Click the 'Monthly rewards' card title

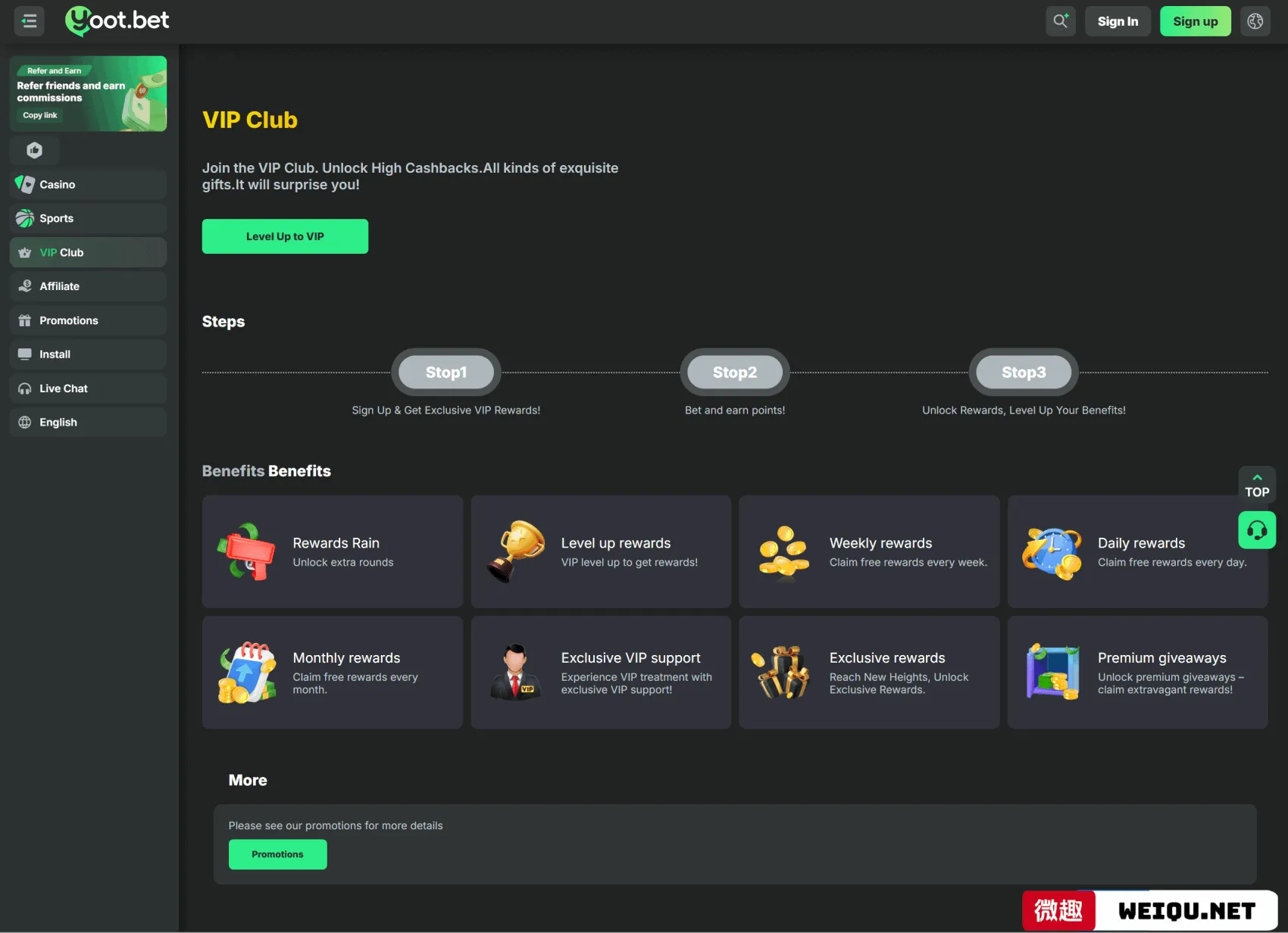click(x=346, y=658)
